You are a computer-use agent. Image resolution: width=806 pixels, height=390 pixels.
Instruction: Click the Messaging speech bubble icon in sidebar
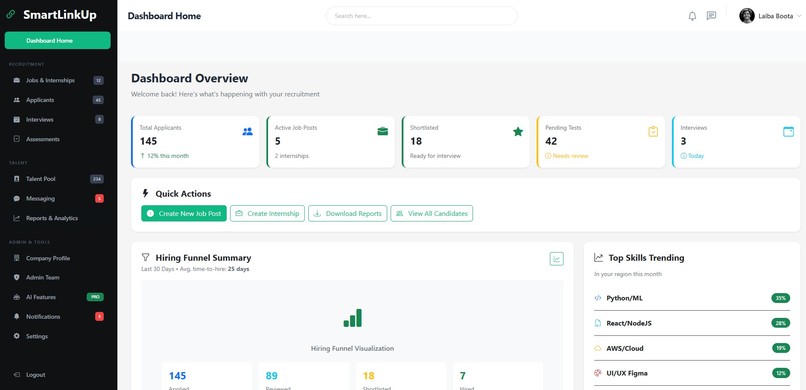pos(16,198)
